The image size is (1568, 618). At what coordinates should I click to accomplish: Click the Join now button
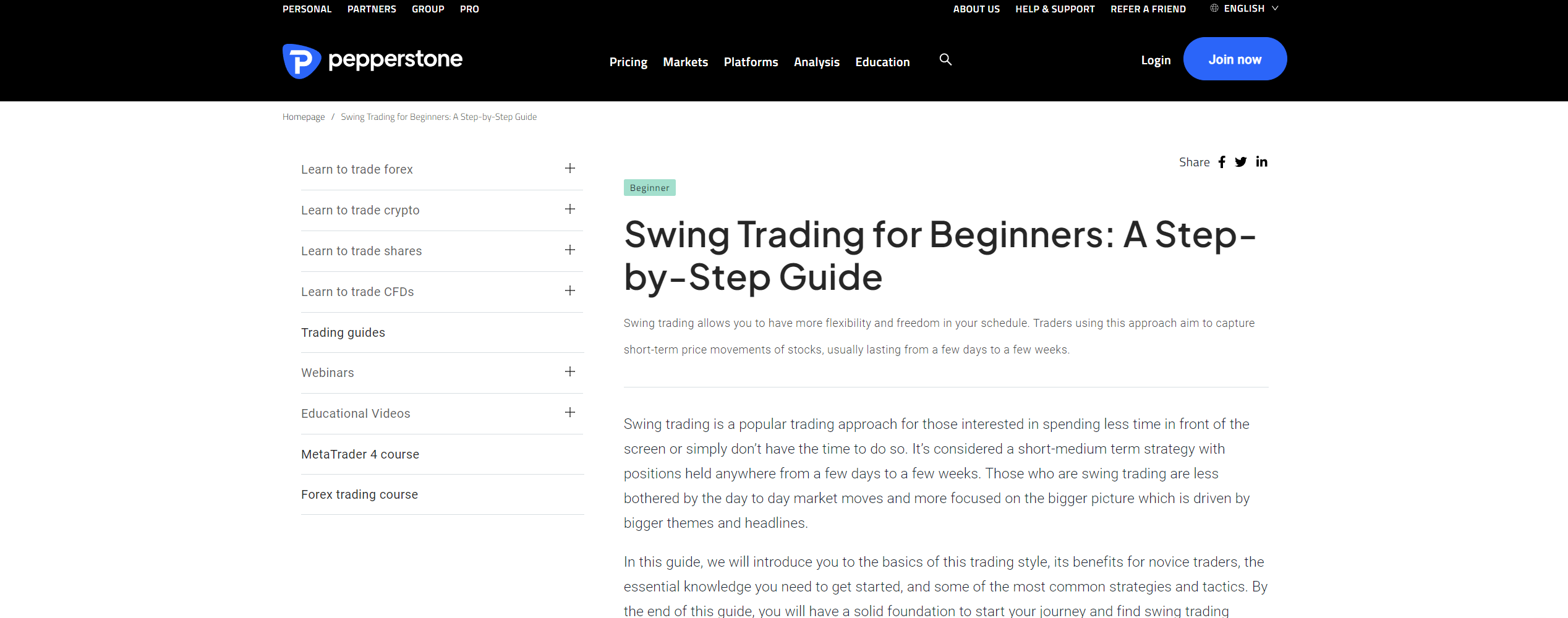coord(1235,59)
